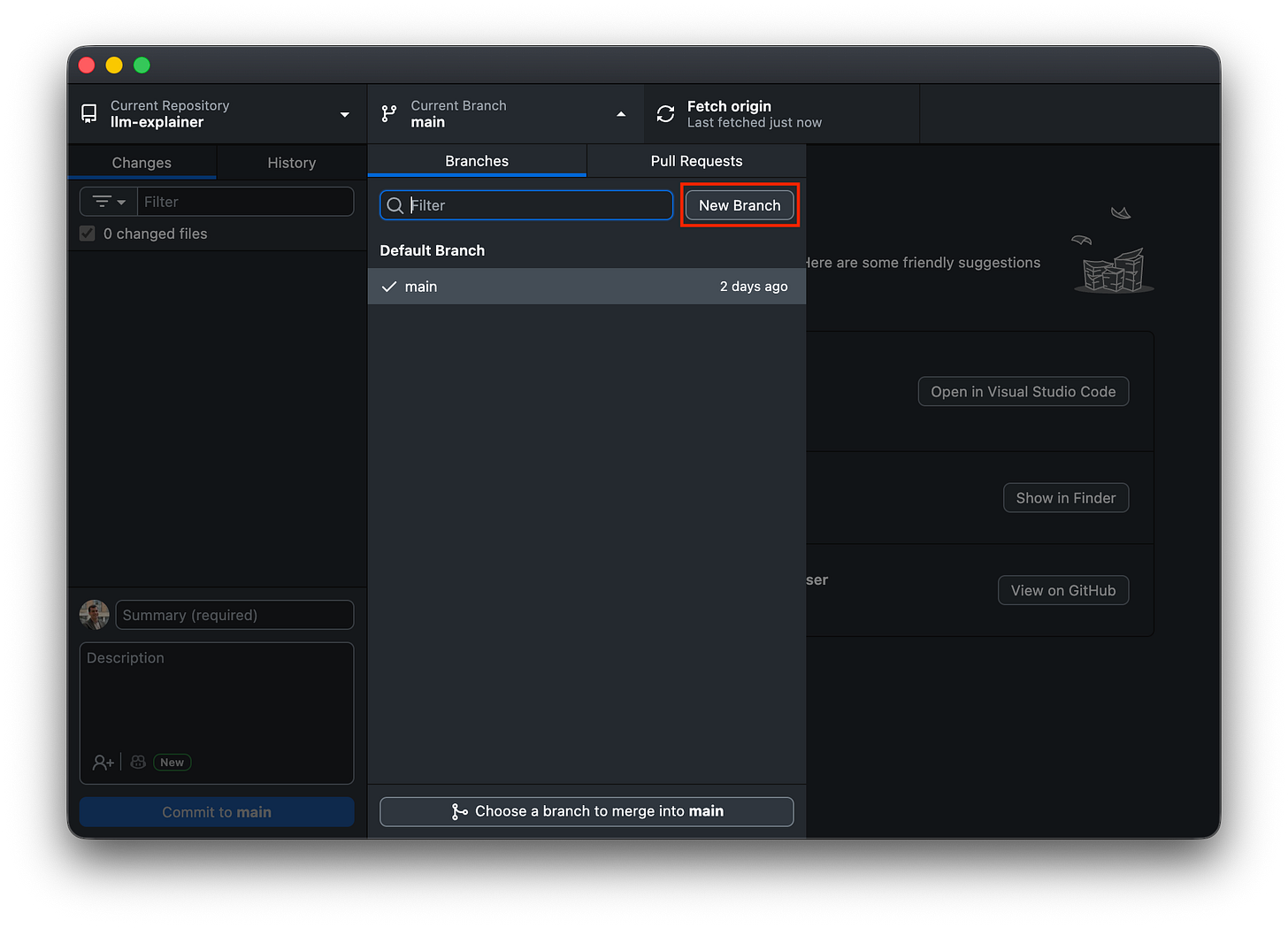Click the magnifying glass in the branch filter
The image size is (1288, 928).
pyautogui.click(x=395, y=204)
